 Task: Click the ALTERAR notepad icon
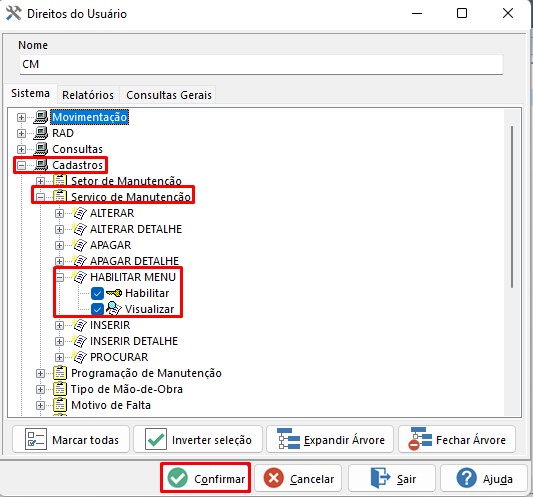[80, 213]
